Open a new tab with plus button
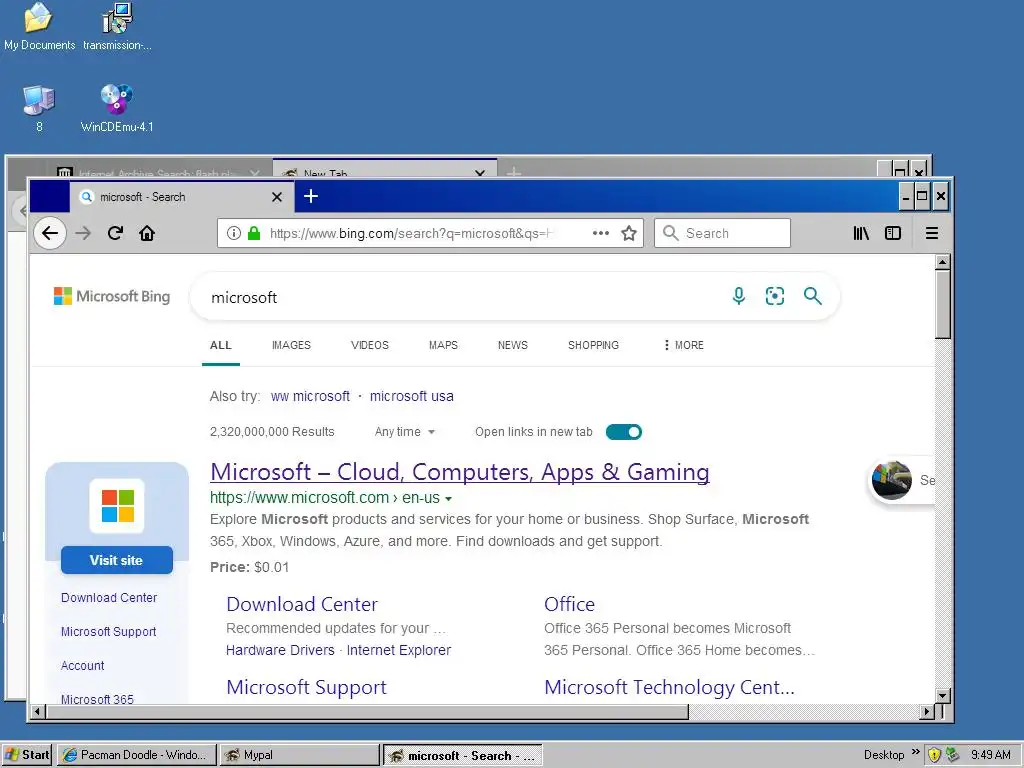 (311, 196)
